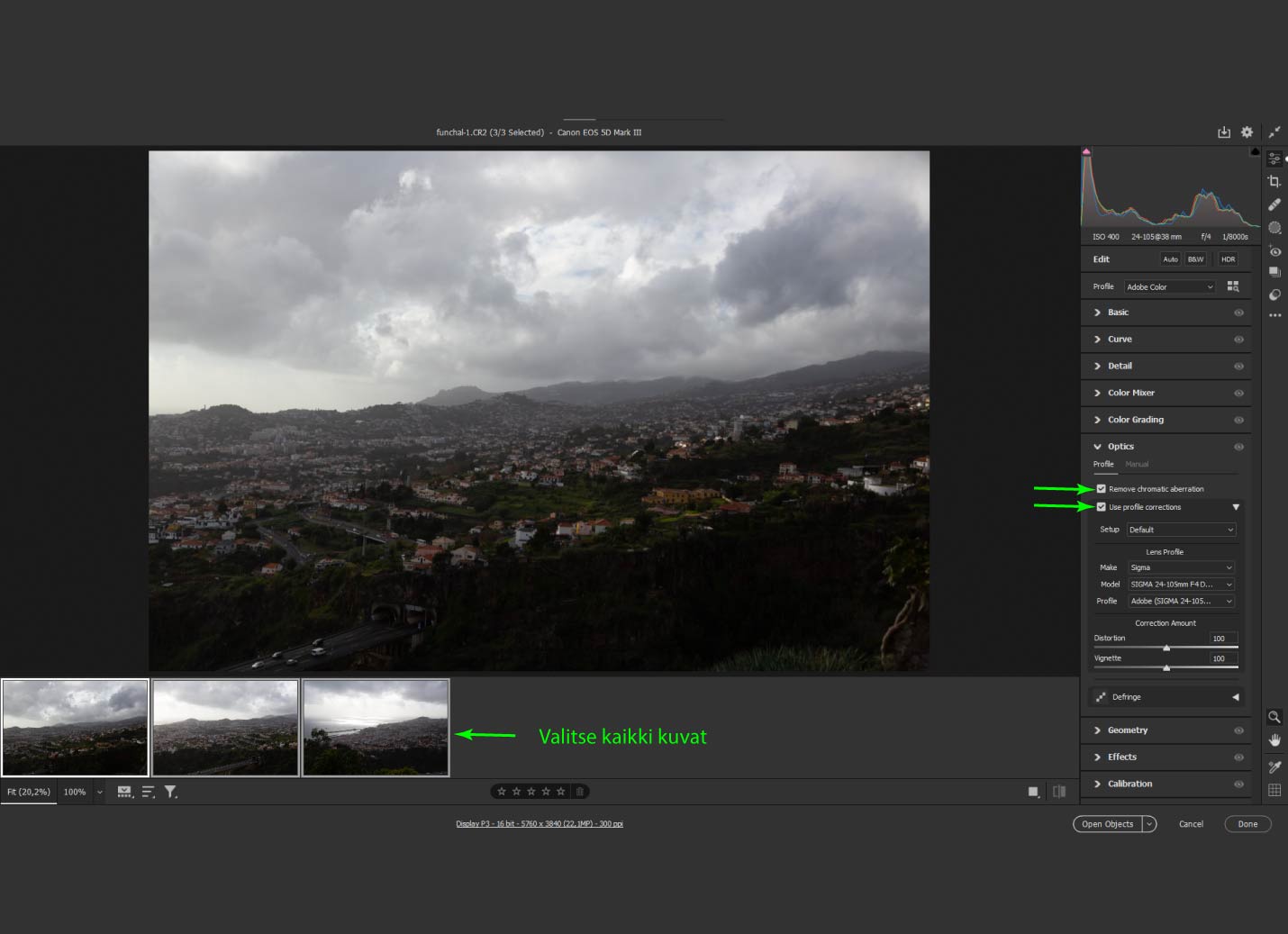This screenshot has width=1288, height=934.
Task: Open the Snapshots panel icon
Action: [1274, 272]
